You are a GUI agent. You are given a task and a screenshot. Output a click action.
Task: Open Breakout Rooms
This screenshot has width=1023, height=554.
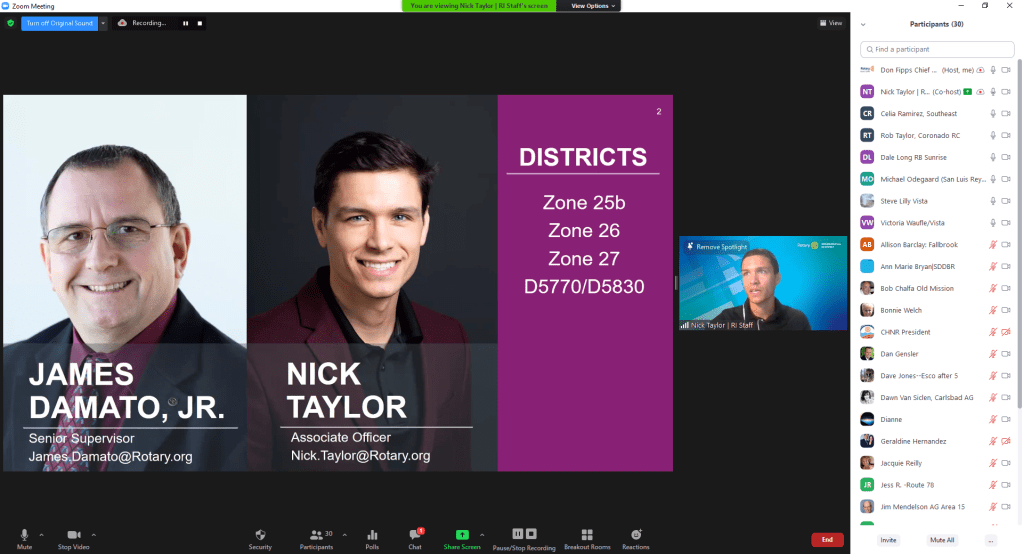point(587,537)
